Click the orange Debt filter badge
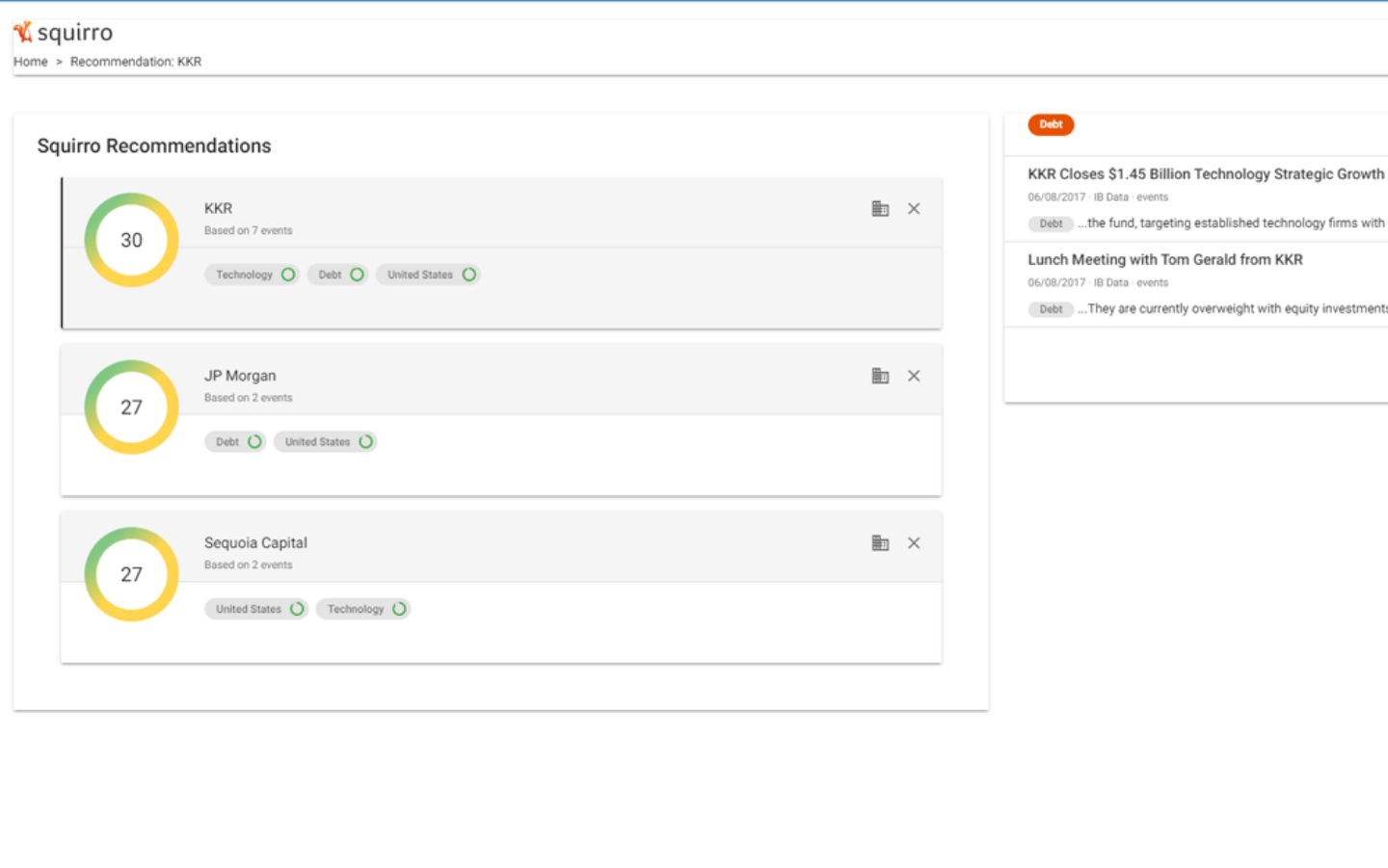The width and height of the screenshot is (1388, 868). tap(1051, 124)
